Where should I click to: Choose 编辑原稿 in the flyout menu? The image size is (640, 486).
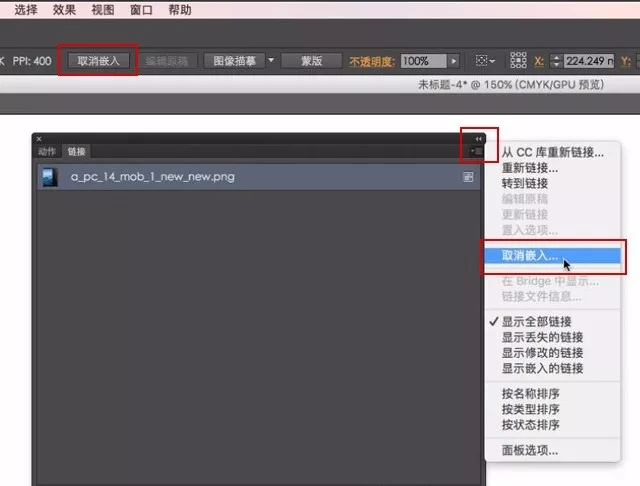[x=552, y=199]
